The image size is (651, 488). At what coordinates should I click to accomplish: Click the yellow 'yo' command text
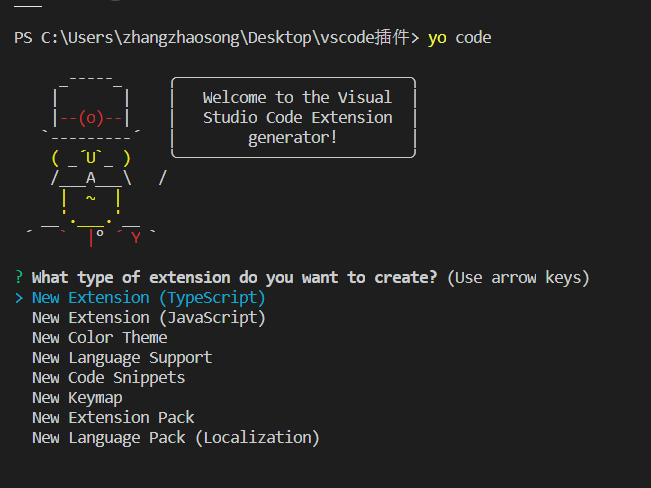(x=437, y=38)
